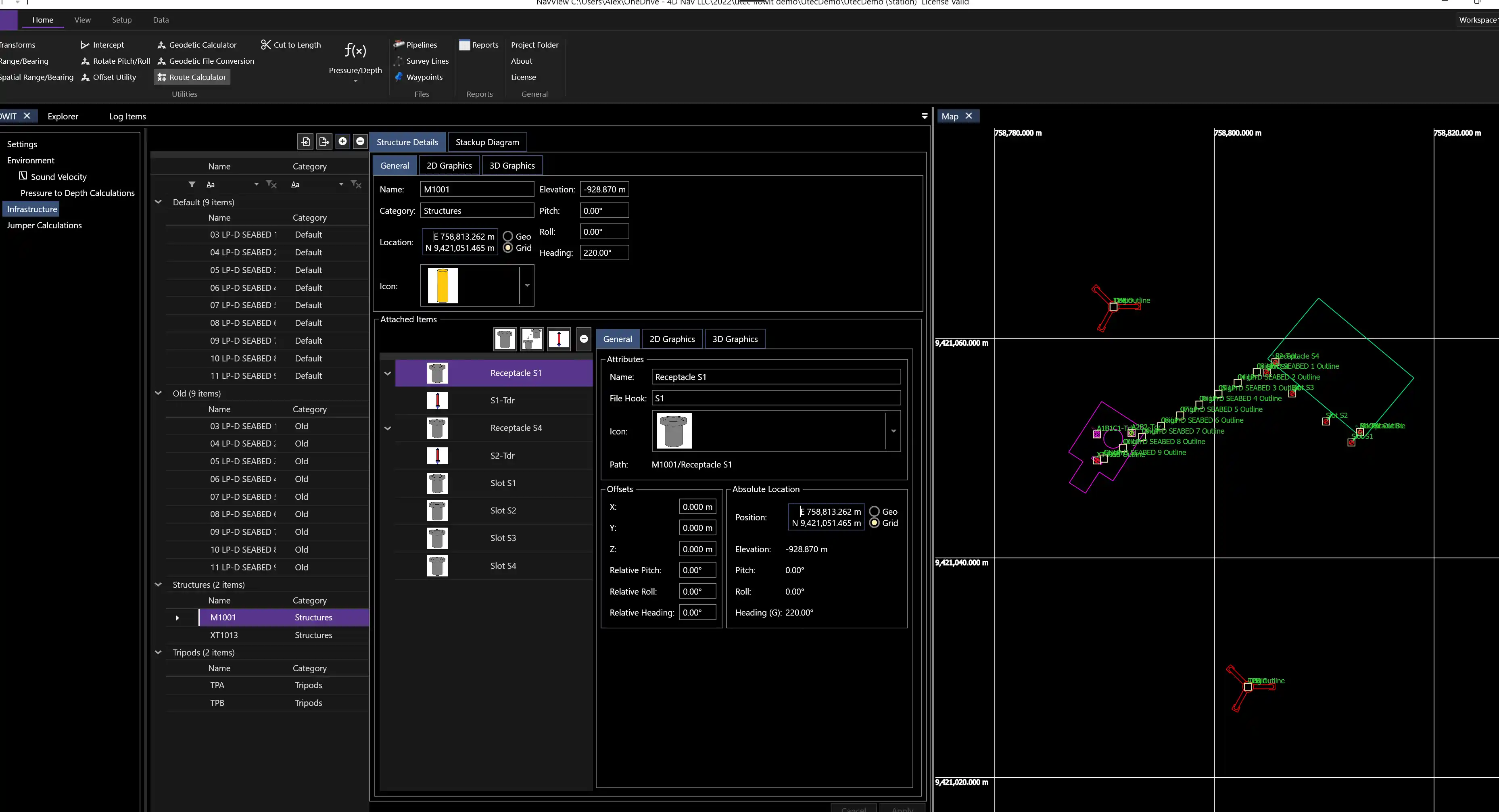This screenshot has width=1499, height=812.
Task: Remove the selected attached item
Action: (x=584, y=339)
